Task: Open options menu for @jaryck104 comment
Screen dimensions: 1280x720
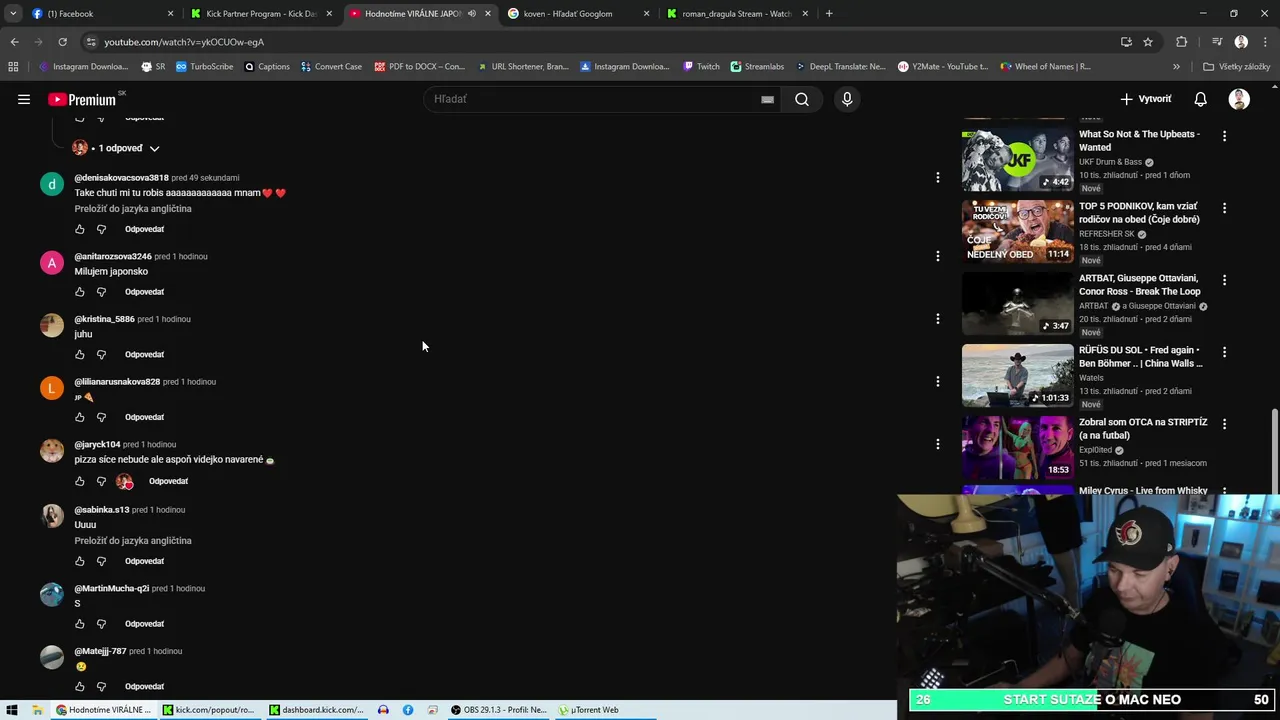Action: pos(937,444)
